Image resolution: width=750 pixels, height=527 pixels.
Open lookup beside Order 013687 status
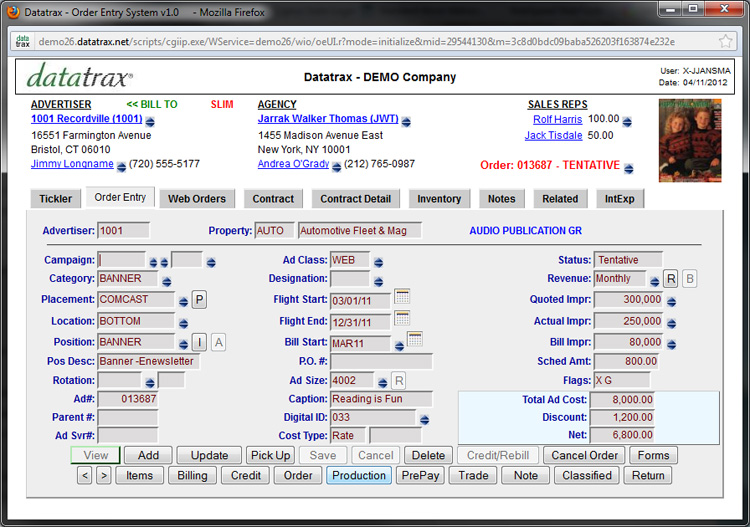(x=629, y=168)
